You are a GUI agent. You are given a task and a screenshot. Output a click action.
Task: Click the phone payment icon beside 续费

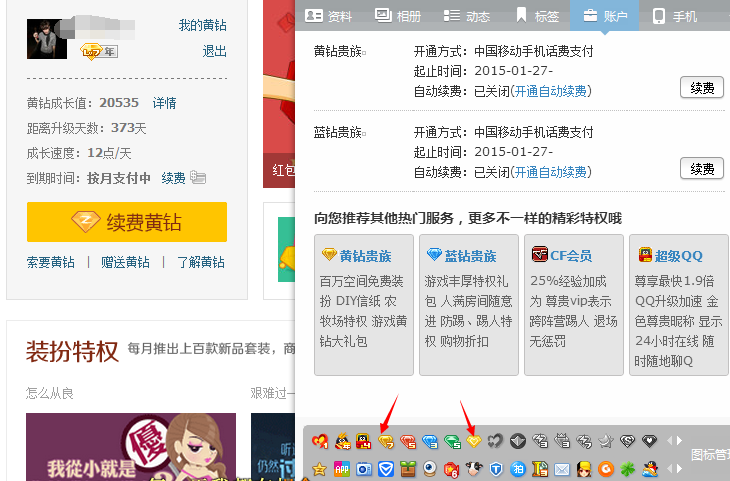coord(198,177)
